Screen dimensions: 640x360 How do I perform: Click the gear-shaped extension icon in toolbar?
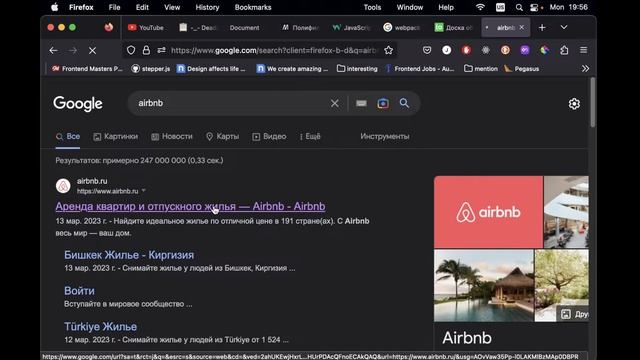coord(486,50)
